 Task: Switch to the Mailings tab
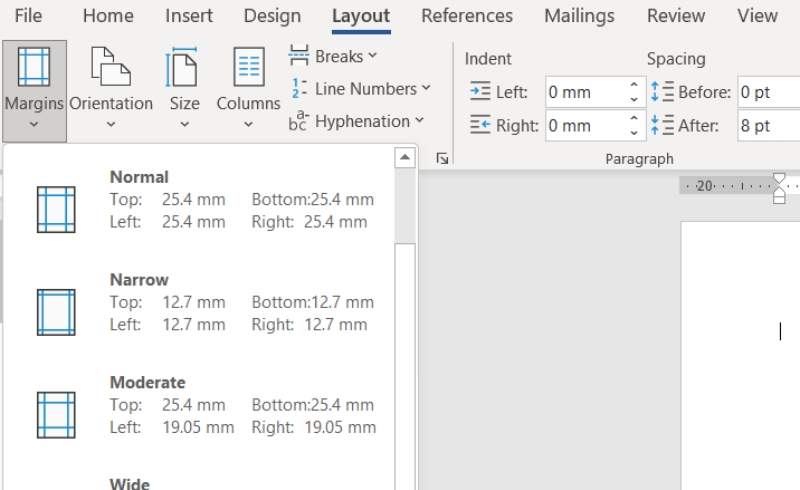579,16
